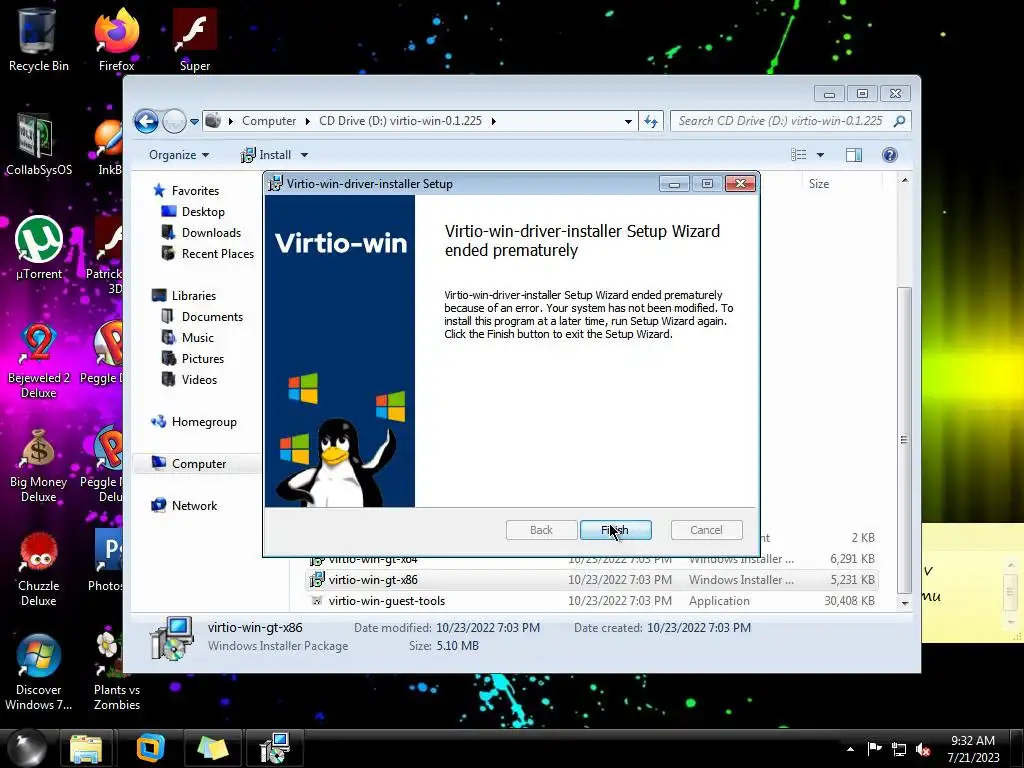1024x768 pixels.
Task: Toggle the preview pane button
Action: click(854, 155)
